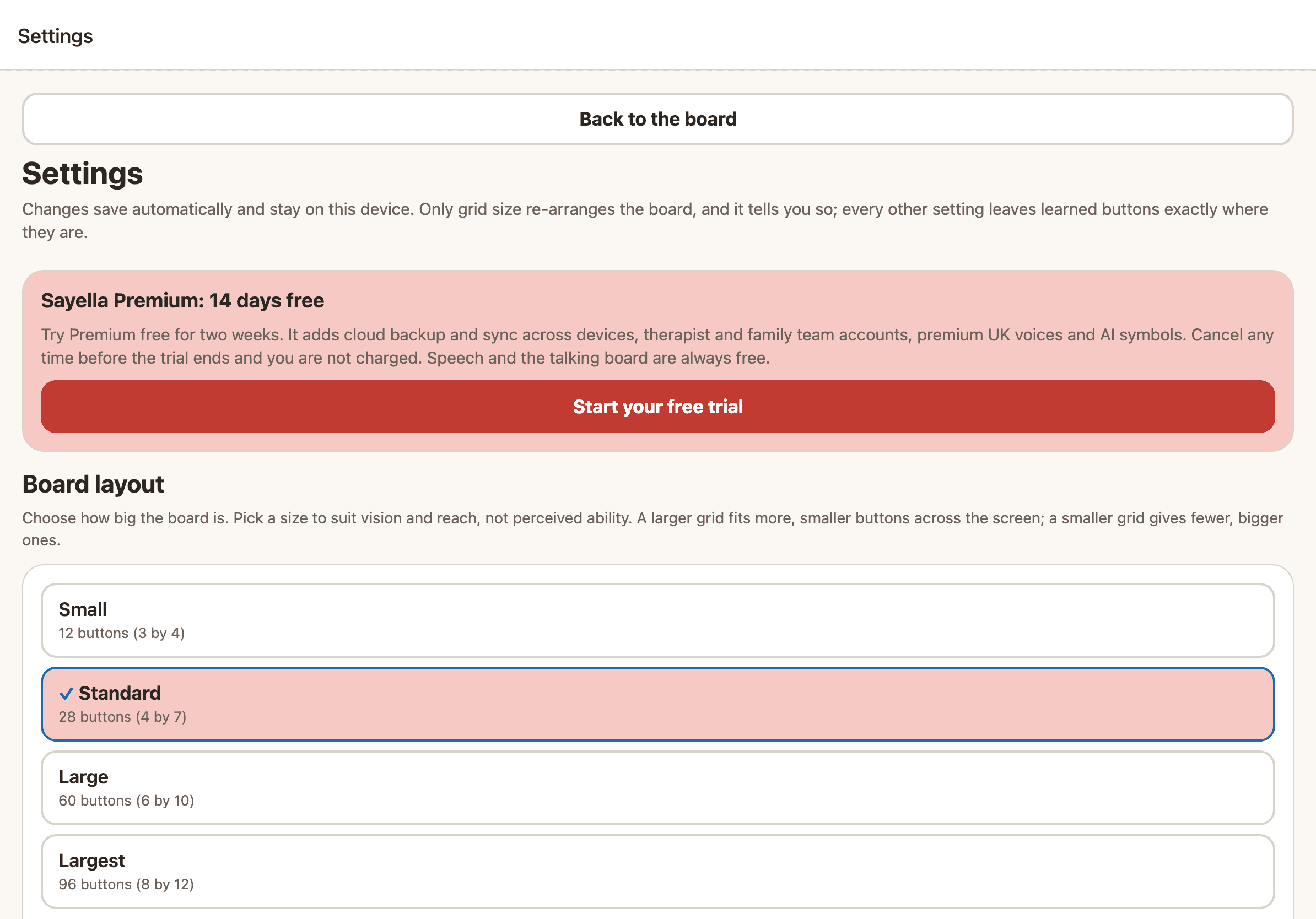This screenshot has height=919, width=1316.
Task: Click the large Settings page heading
Action: coord(83,173)
